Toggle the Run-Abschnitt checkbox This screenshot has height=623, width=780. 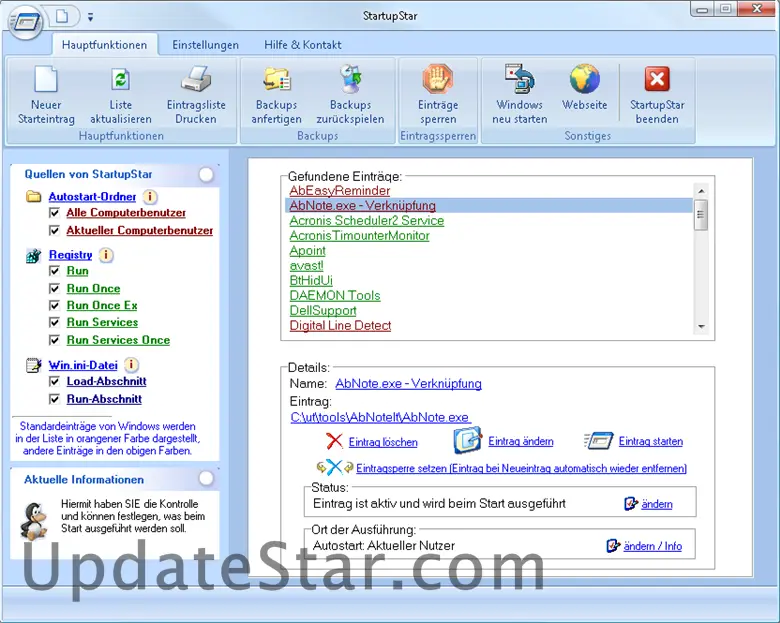click(54, 399)
